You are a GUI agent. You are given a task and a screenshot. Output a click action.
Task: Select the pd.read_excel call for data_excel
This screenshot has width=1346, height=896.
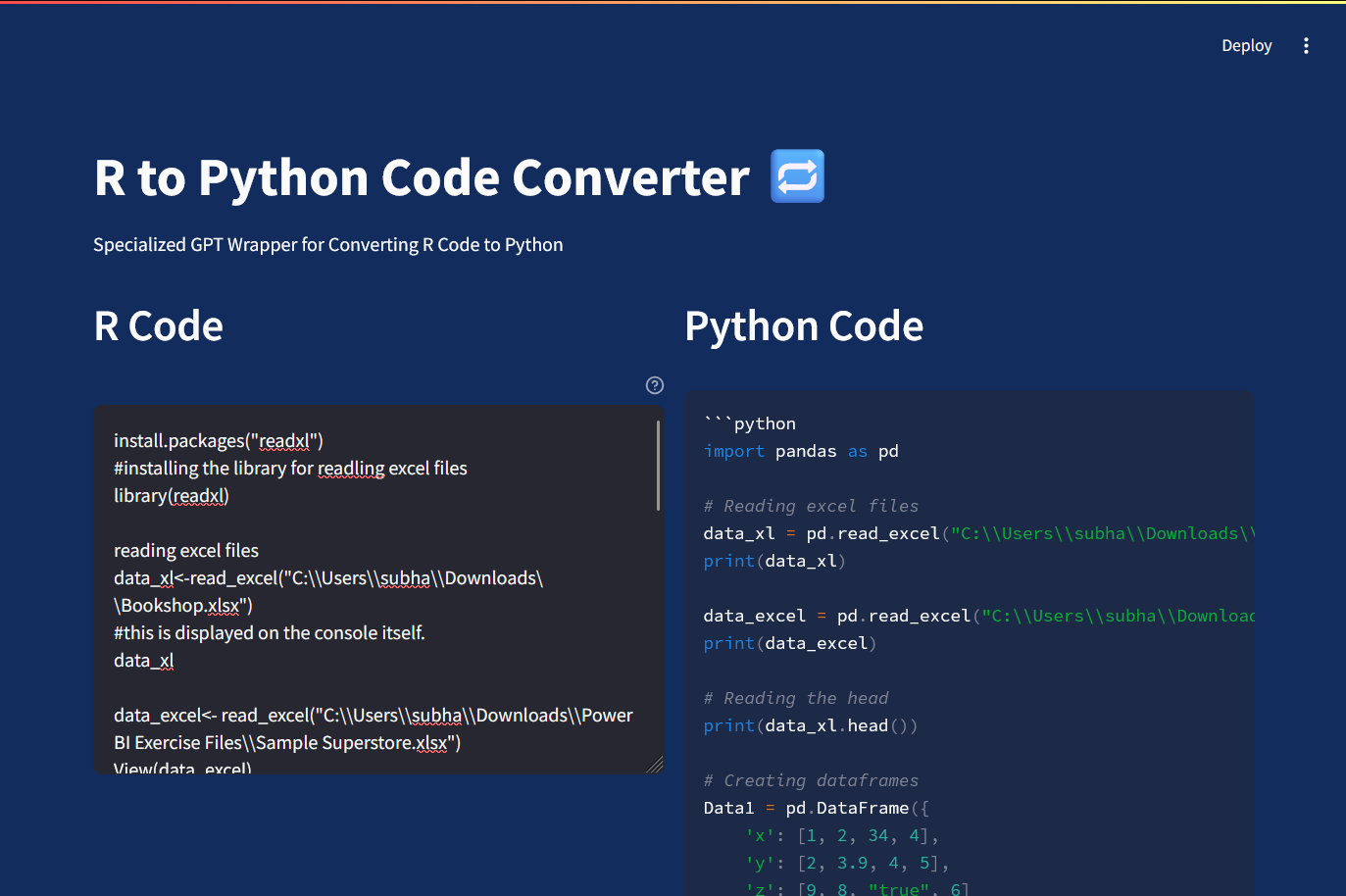tap(980, 615)
